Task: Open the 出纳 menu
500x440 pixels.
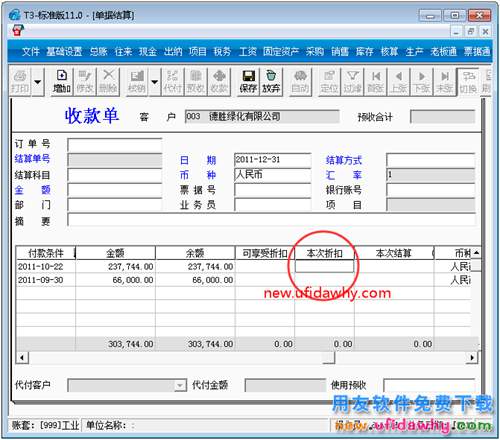Action: tap(173, 51)
